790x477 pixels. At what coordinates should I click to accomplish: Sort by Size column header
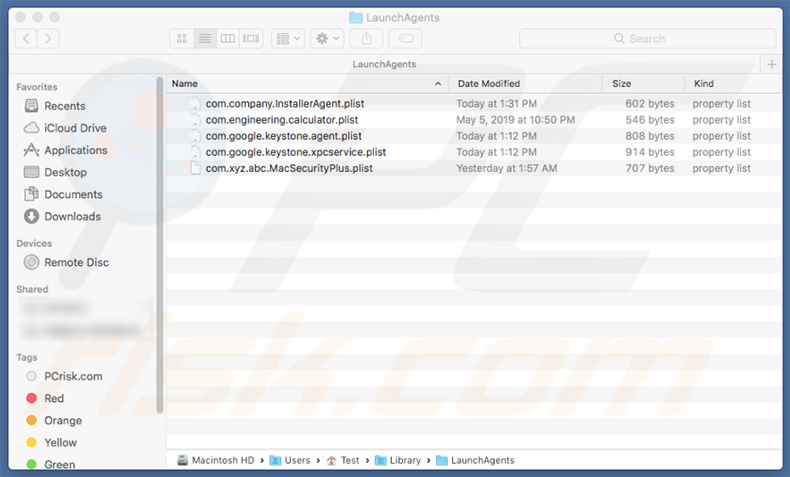(x=621, y=84)
